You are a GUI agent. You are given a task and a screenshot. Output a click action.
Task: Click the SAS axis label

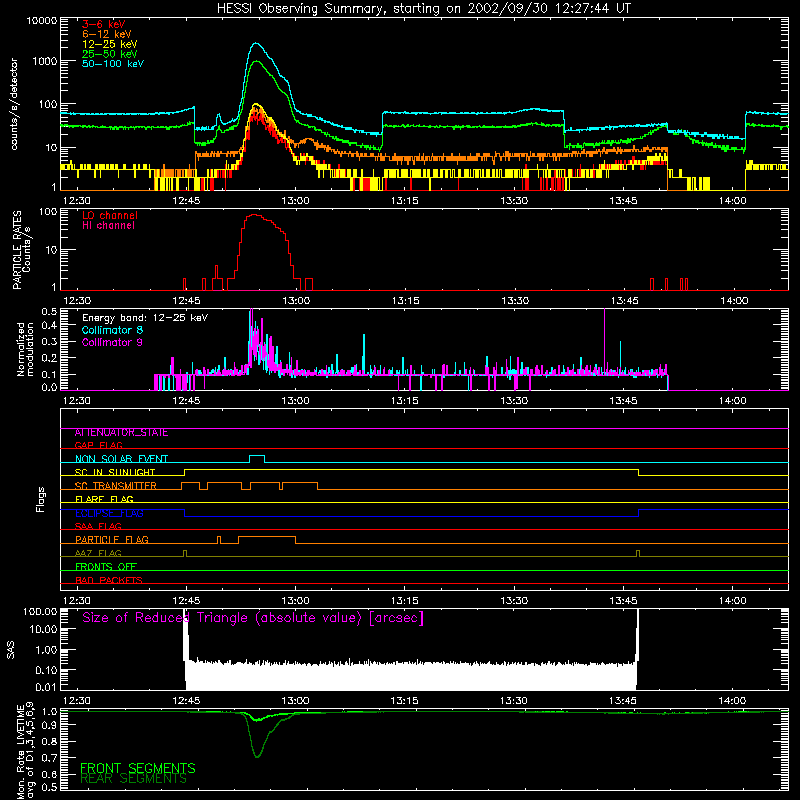pyautogui.click(x=11, y=650)
